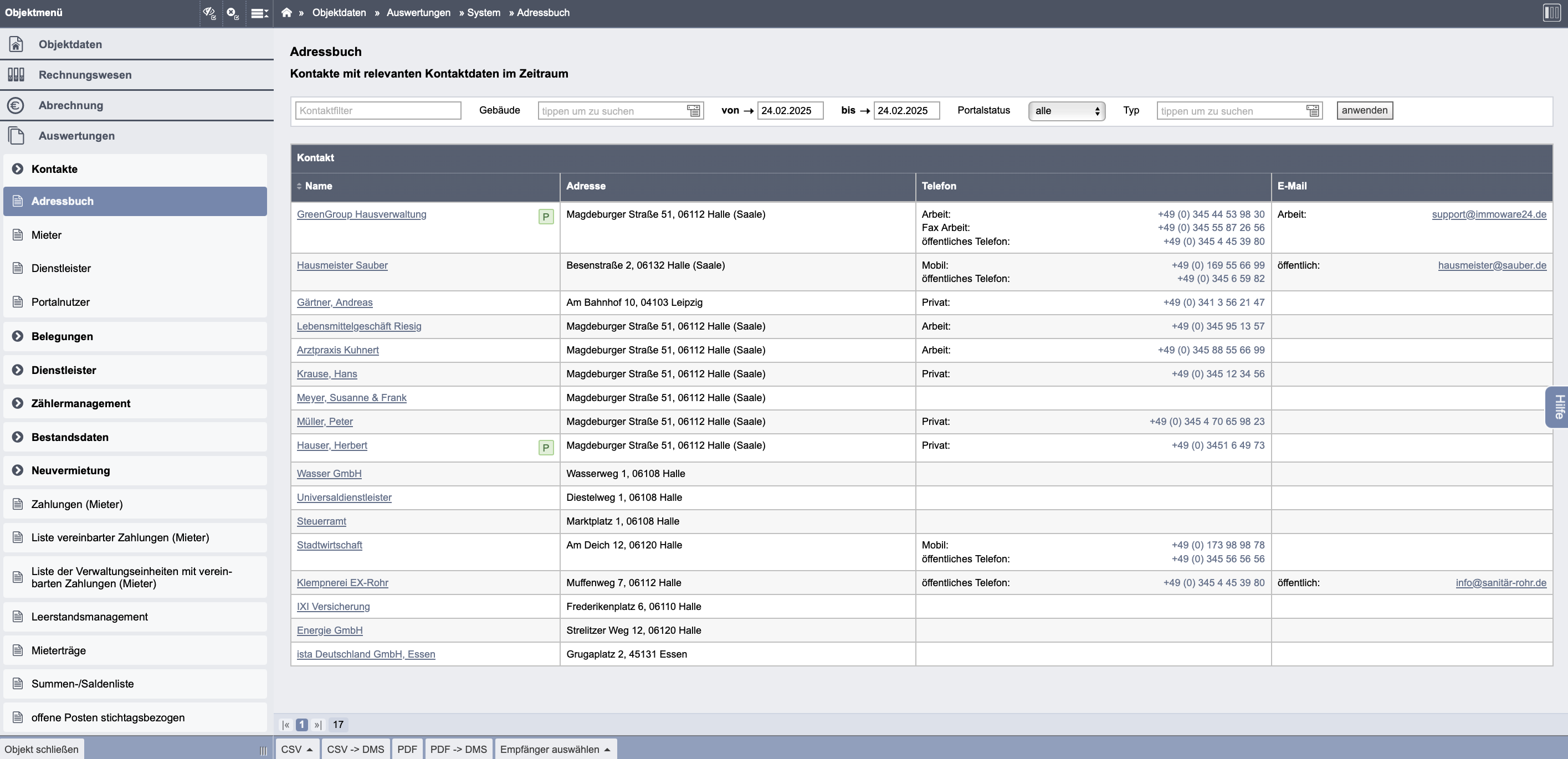Open Zahlungen (Mieter) report
The image size is (1568, 759).
[135, 504]
